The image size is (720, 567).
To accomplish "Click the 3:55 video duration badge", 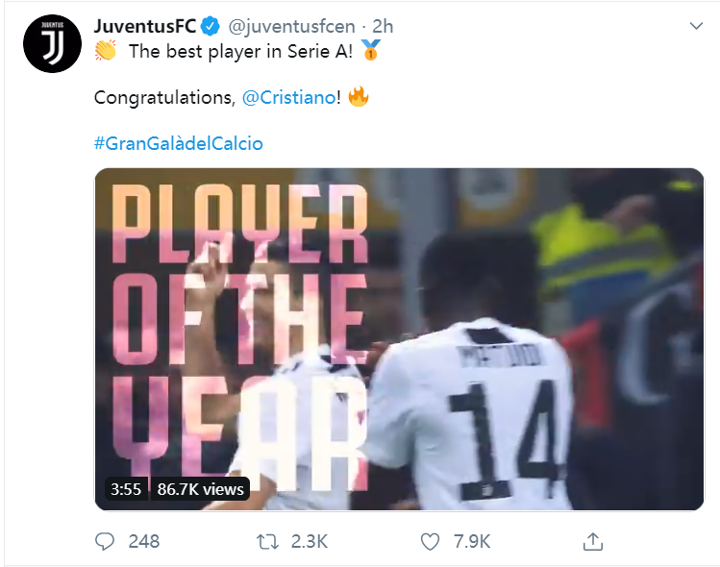I will pos(125,489).
